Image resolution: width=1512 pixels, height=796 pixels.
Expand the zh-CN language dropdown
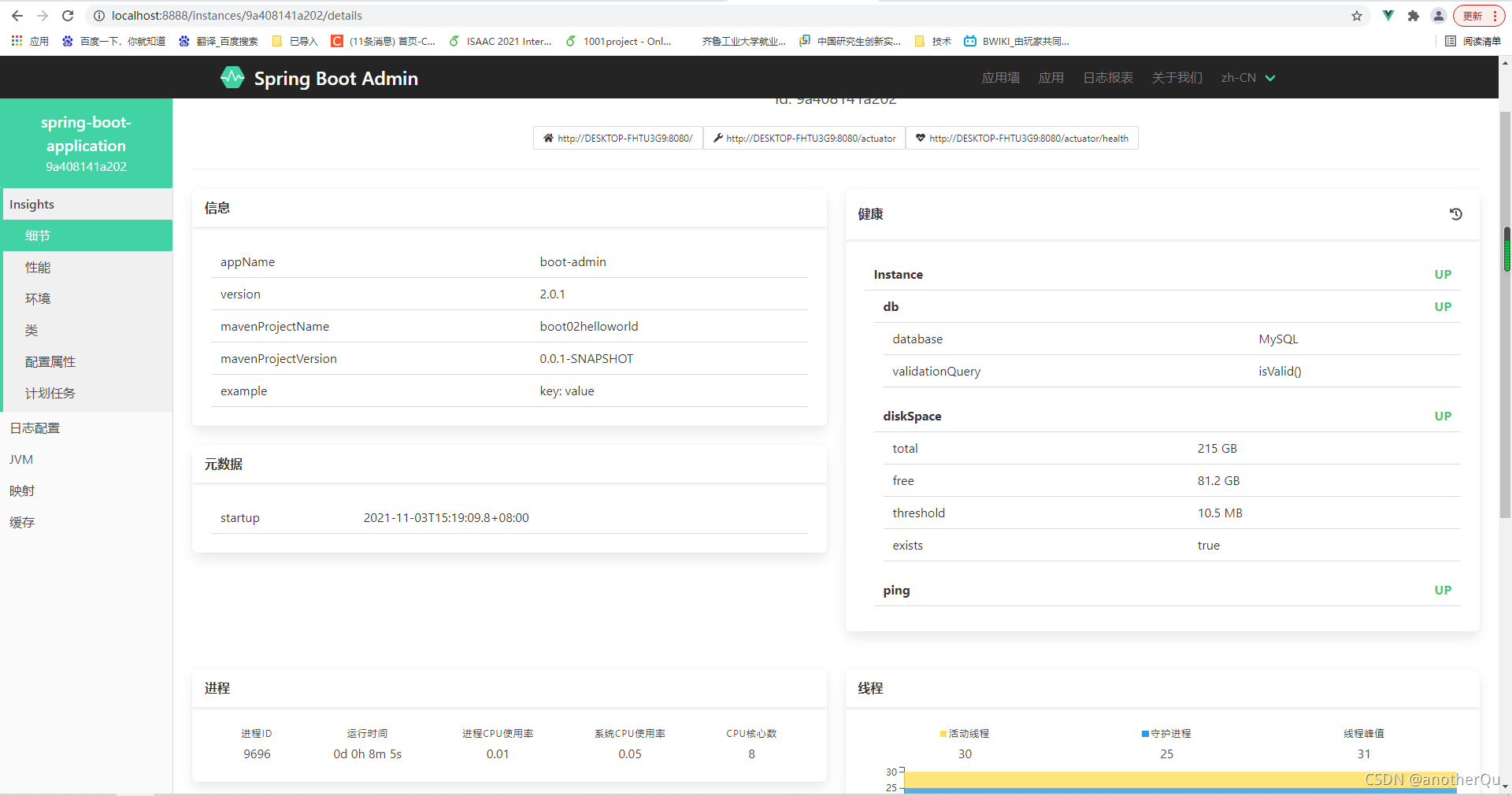click(x=1248, y=77)
